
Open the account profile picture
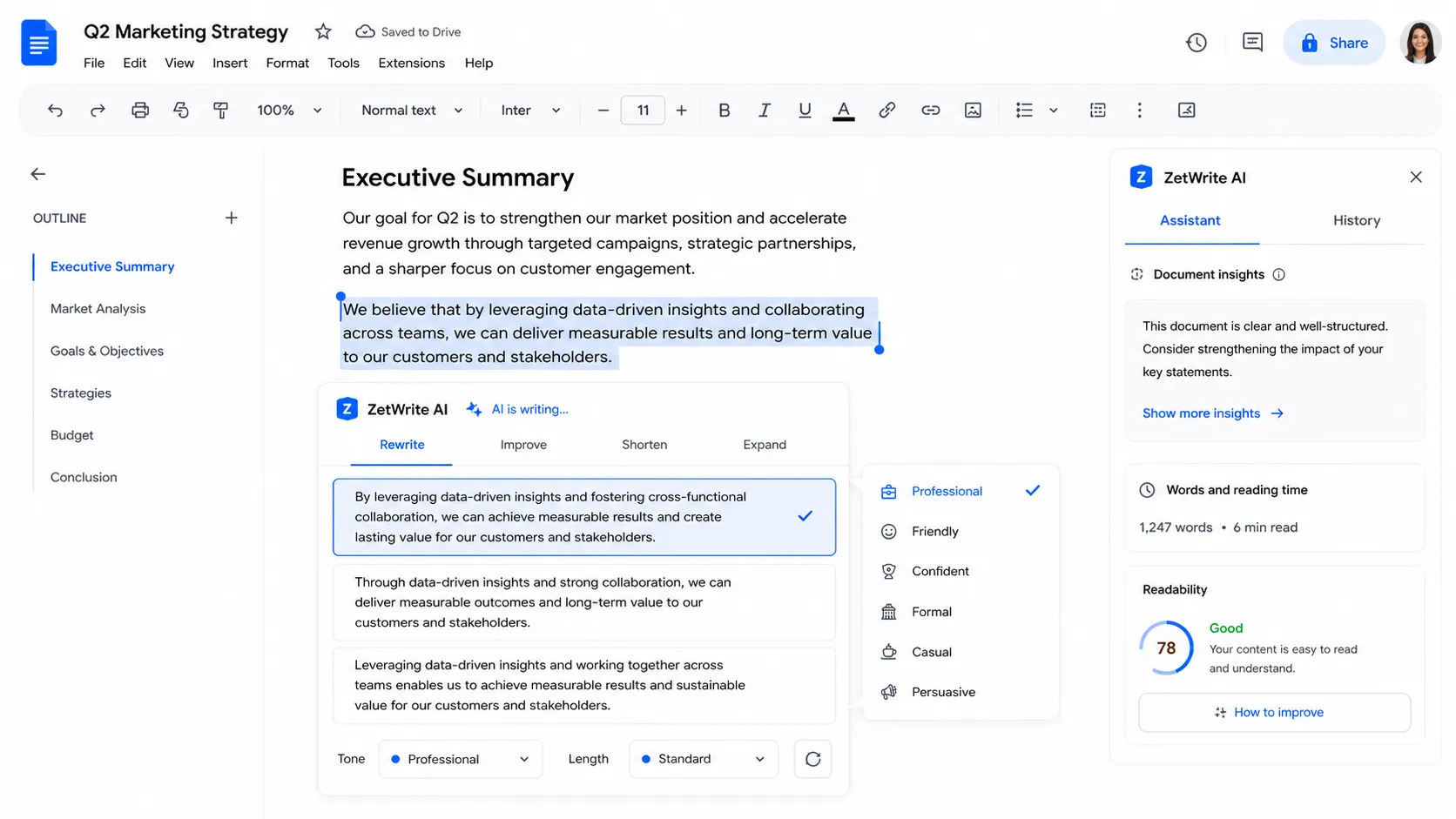point(1419,43)
